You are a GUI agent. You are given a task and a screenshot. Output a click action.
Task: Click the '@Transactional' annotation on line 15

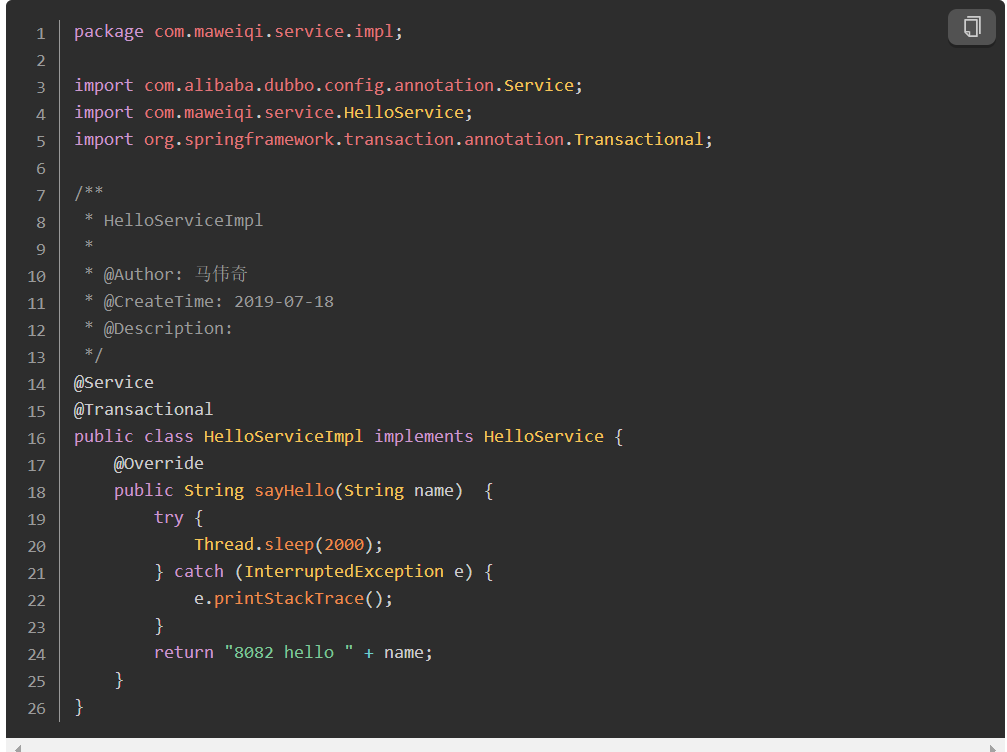[143, 409]
